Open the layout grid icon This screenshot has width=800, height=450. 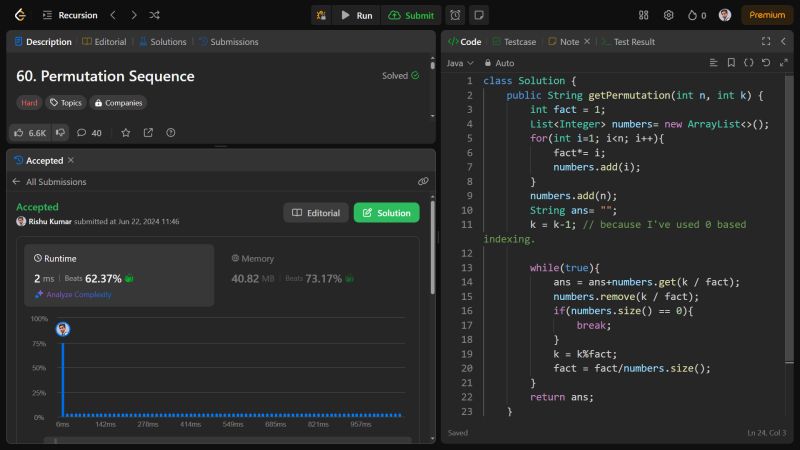tap(643, 15)
